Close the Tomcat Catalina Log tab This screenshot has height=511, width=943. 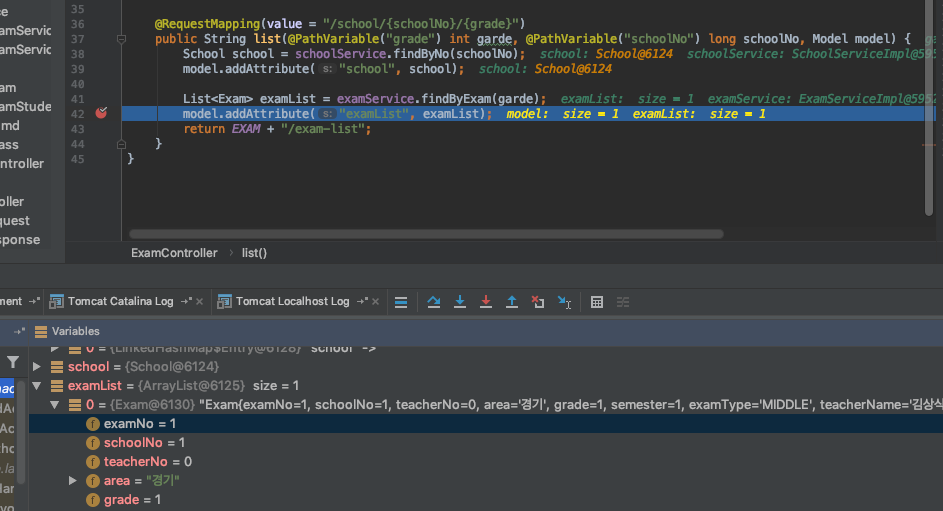pos(200,302)
